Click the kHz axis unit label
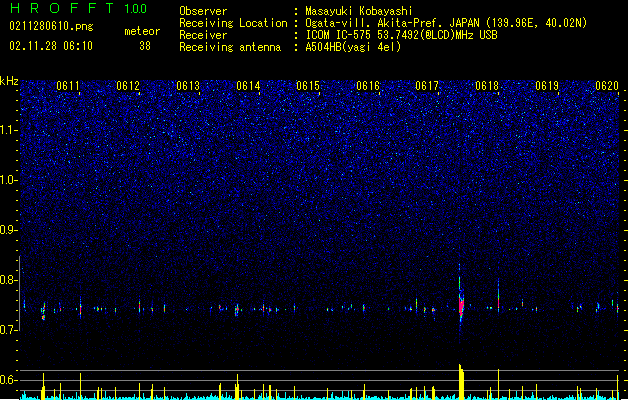The width and height of the screenshot is (629, 400). 9,81
